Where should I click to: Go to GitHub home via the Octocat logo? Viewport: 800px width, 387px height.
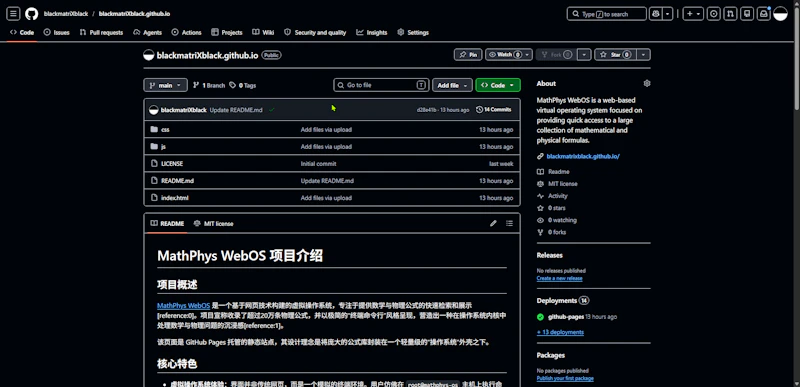(32, 14)
